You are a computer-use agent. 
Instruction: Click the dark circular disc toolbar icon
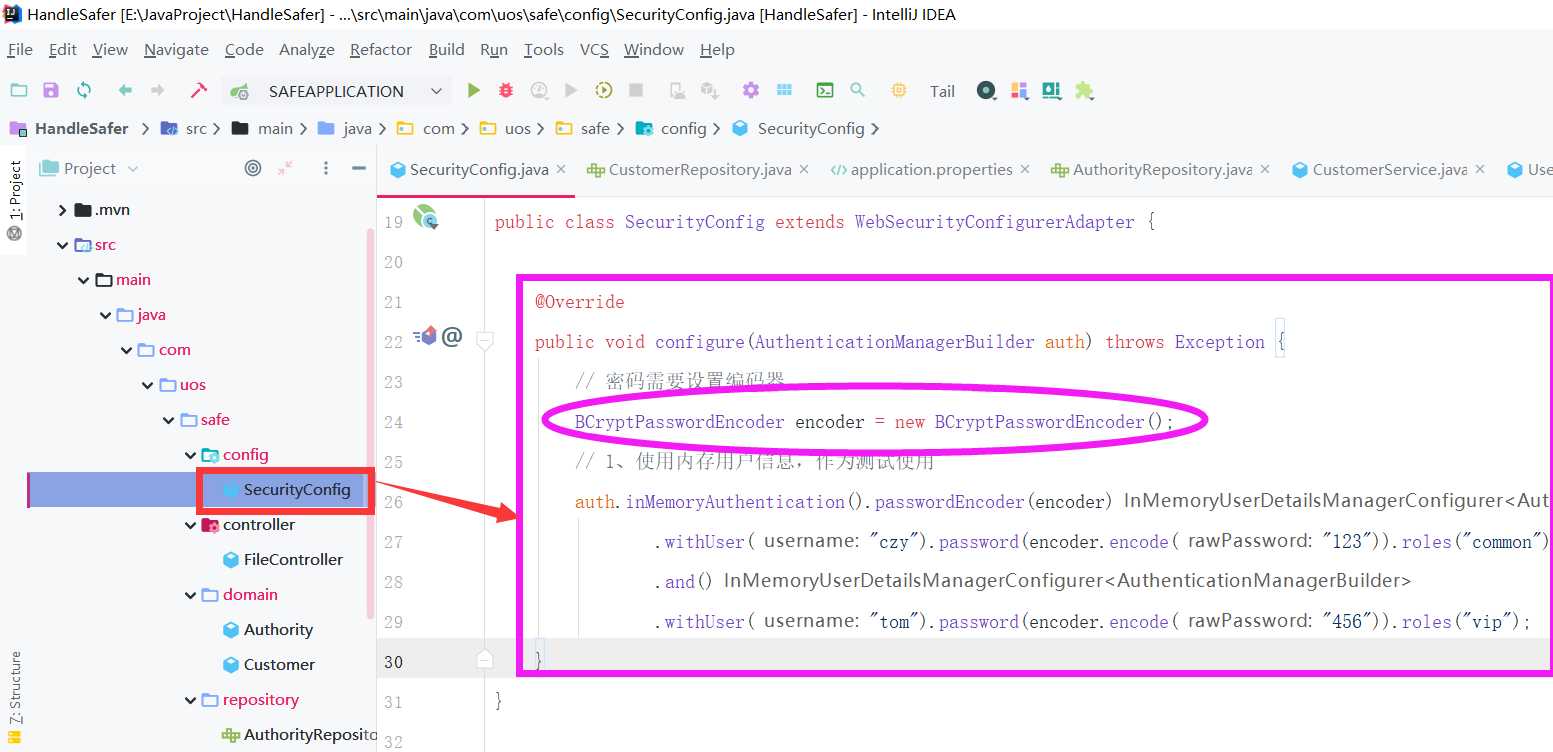(987, 91)
